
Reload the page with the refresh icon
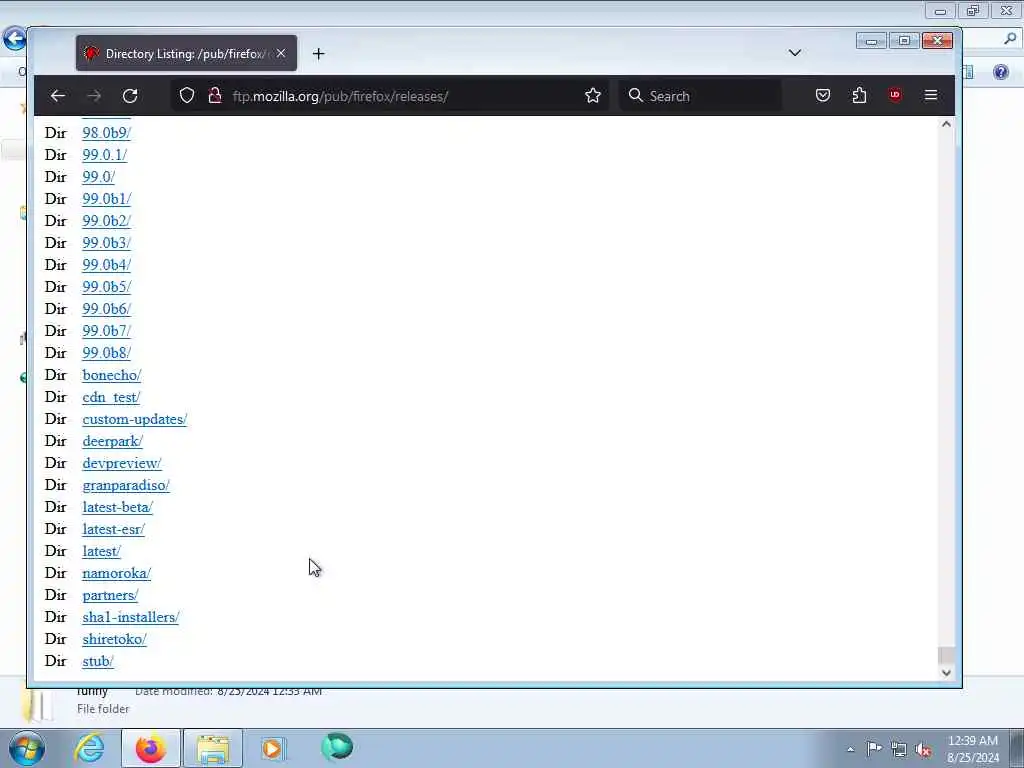pos(130,96)
